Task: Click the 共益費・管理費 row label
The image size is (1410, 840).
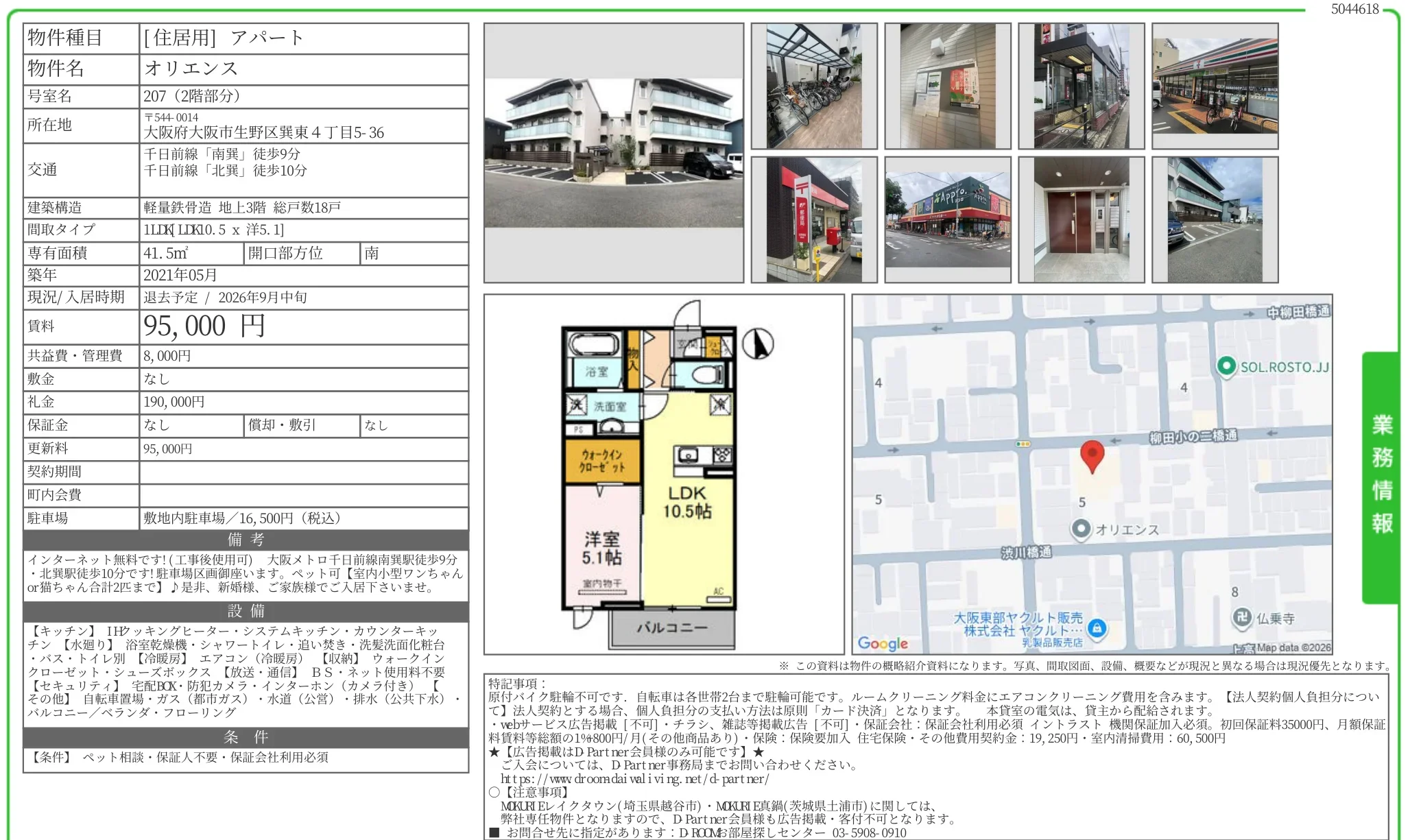Action: (x=75, y=356)
